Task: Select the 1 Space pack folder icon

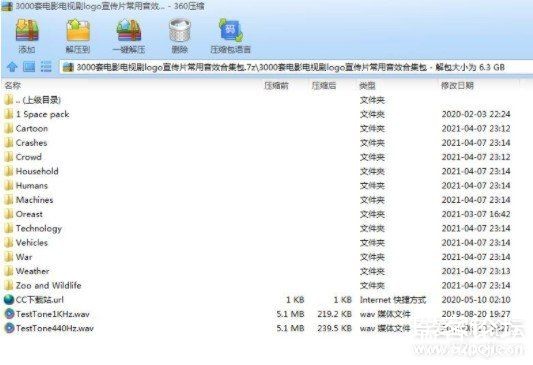Action: (x=9, y=114)
